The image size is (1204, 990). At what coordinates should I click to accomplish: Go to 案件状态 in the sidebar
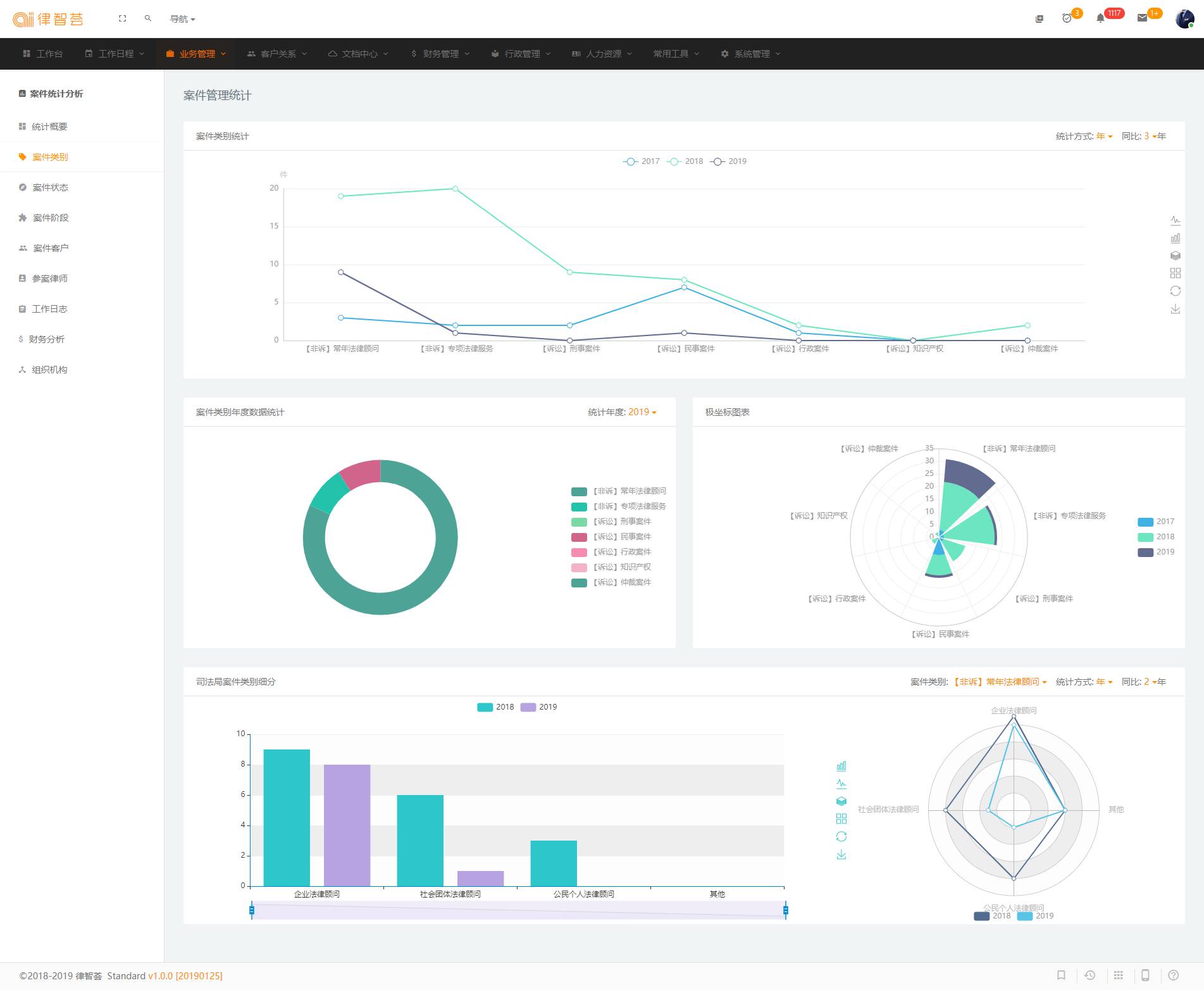pos(50,187)
